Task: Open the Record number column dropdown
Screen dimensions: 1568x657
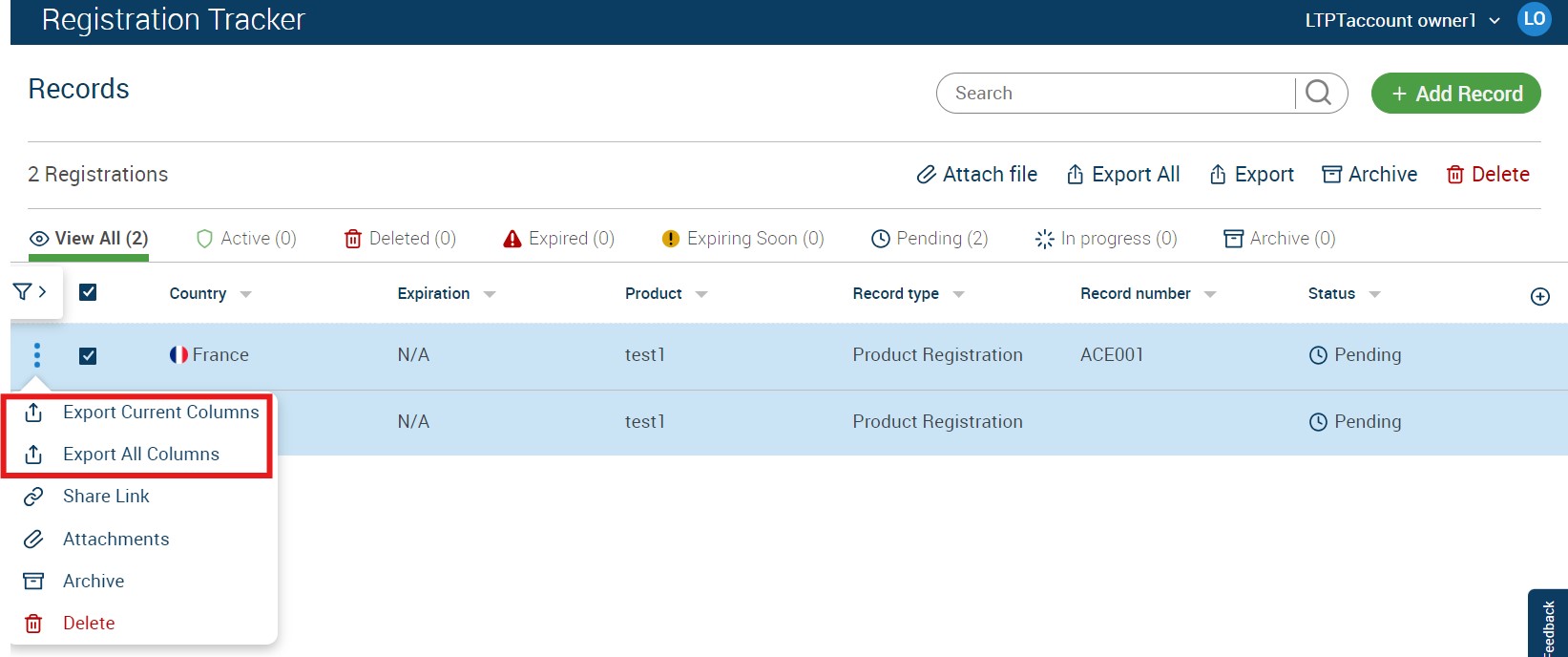Action: (x=1210, y=294)
